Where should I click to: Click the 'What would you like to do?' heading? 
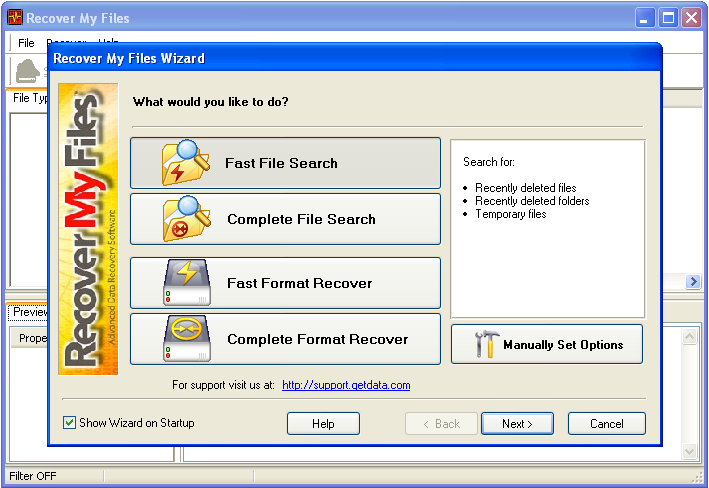[211, 102]
